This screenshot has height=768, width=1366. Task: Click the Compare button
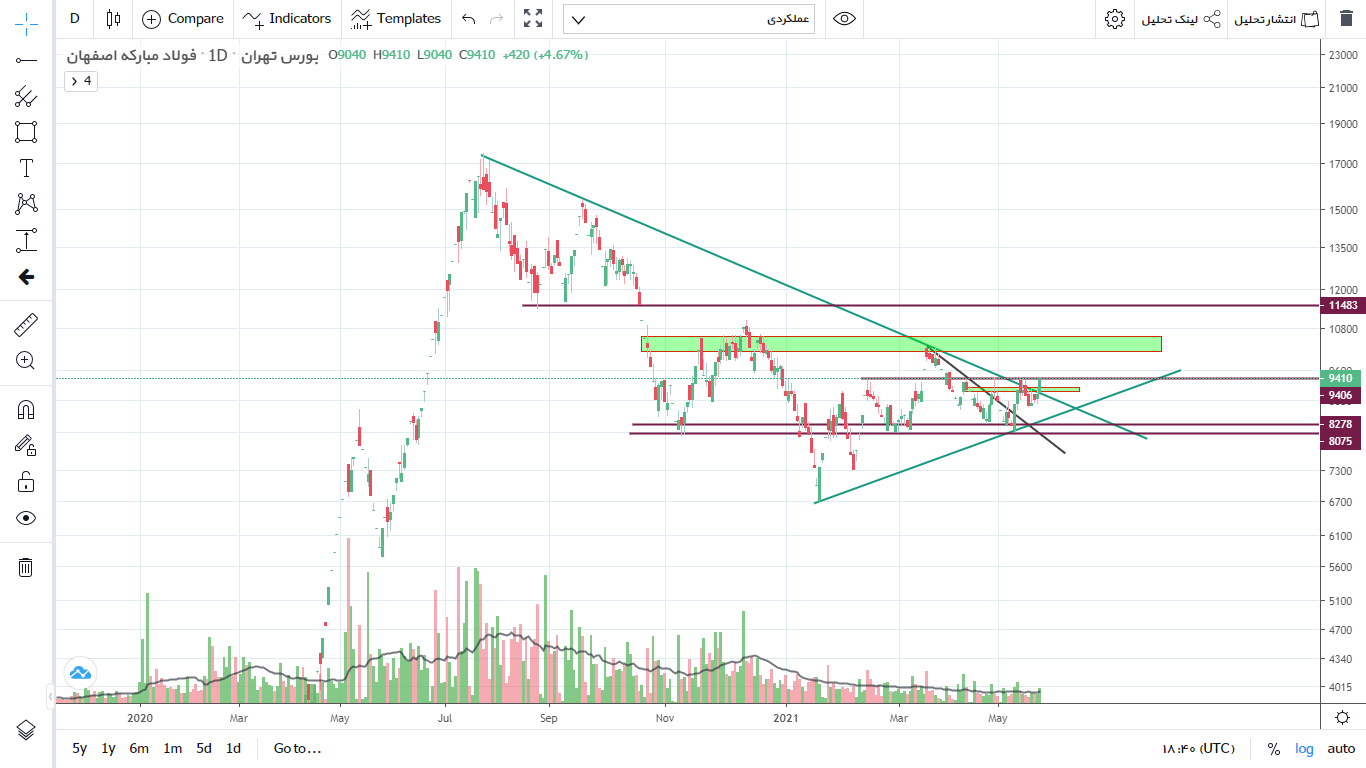pos(183,19)
